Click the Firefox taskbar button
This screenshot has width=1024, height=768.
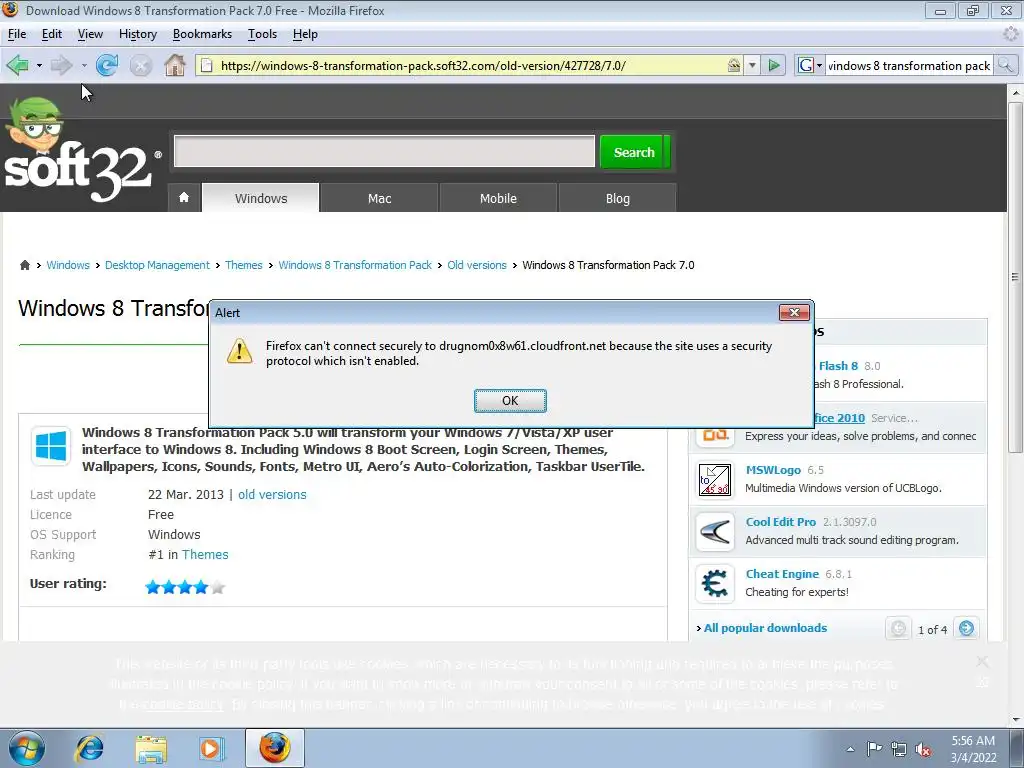click(x=275, y=748)
